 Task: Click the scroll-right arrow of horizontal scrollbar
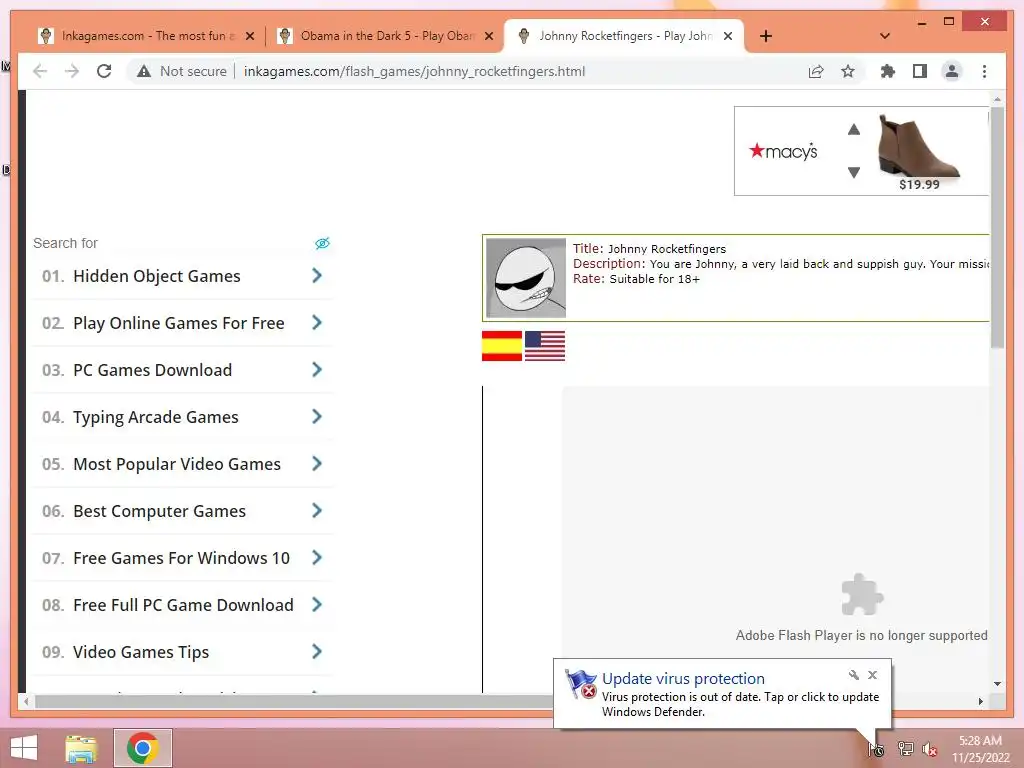[980, 701]
